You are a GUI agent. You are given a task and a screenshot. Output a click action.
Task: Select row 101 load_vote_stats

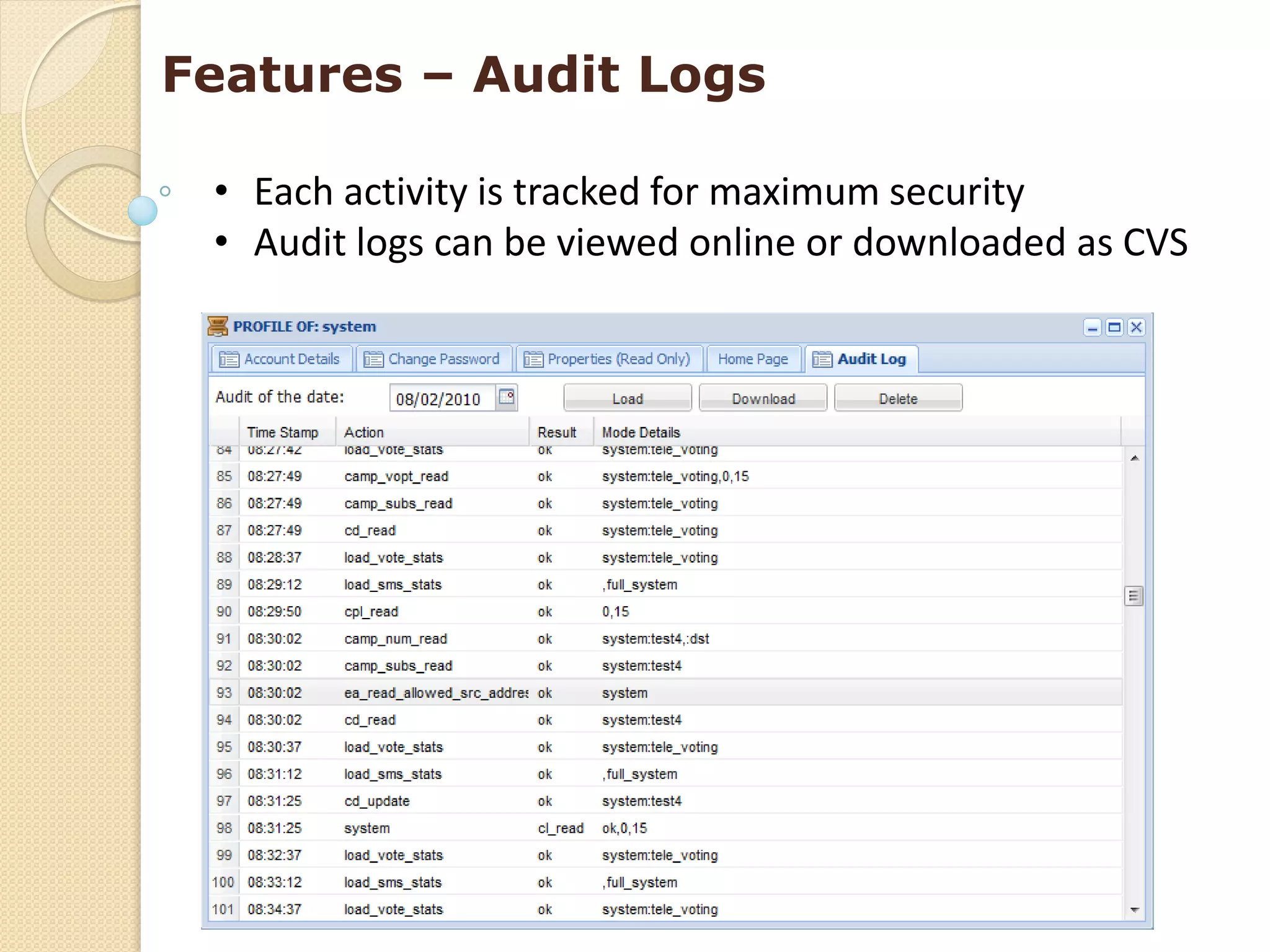pos(666,909)
